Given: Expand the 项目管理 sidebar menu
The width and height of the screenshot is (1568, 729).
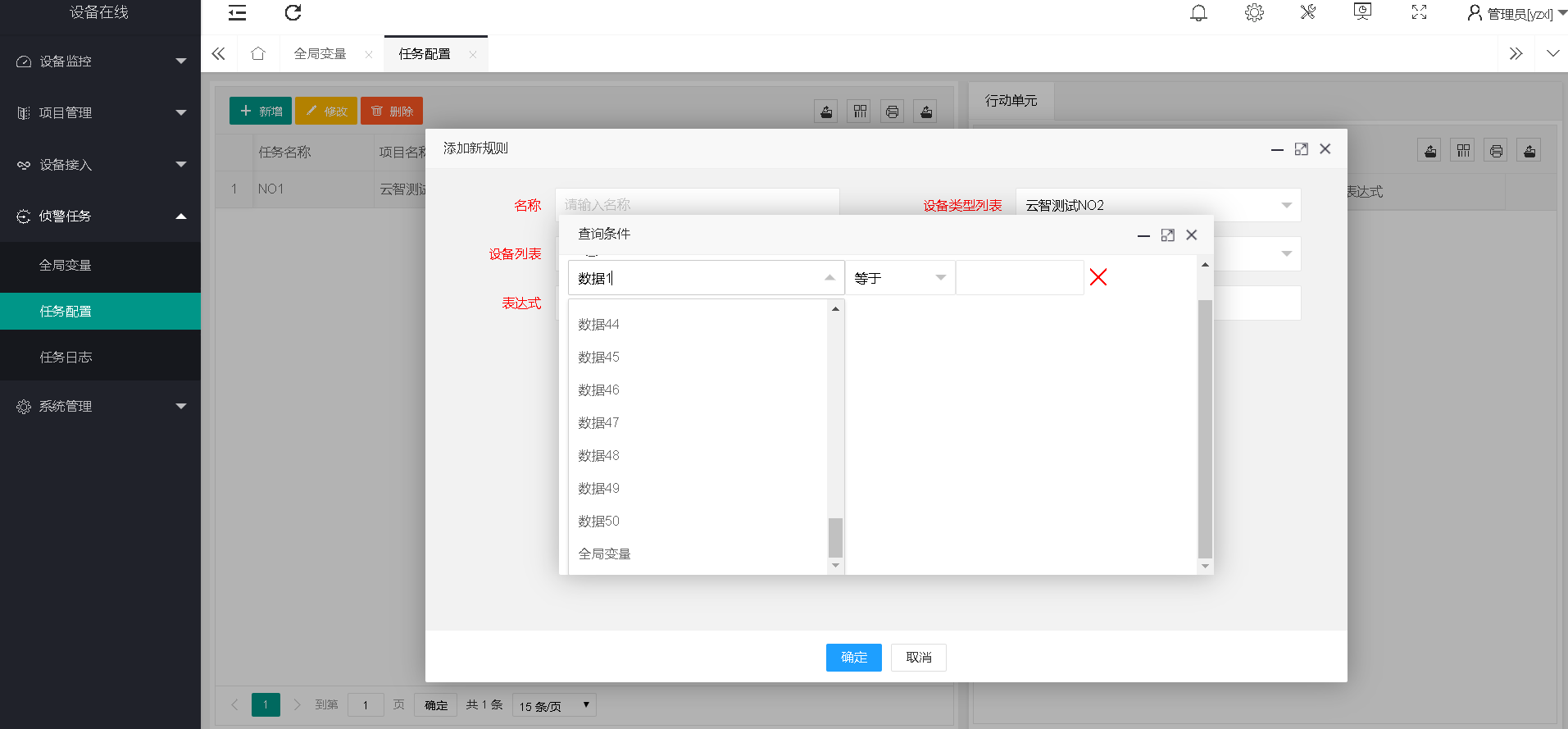Looking at the screenshot, I should (x=100, y=112).
